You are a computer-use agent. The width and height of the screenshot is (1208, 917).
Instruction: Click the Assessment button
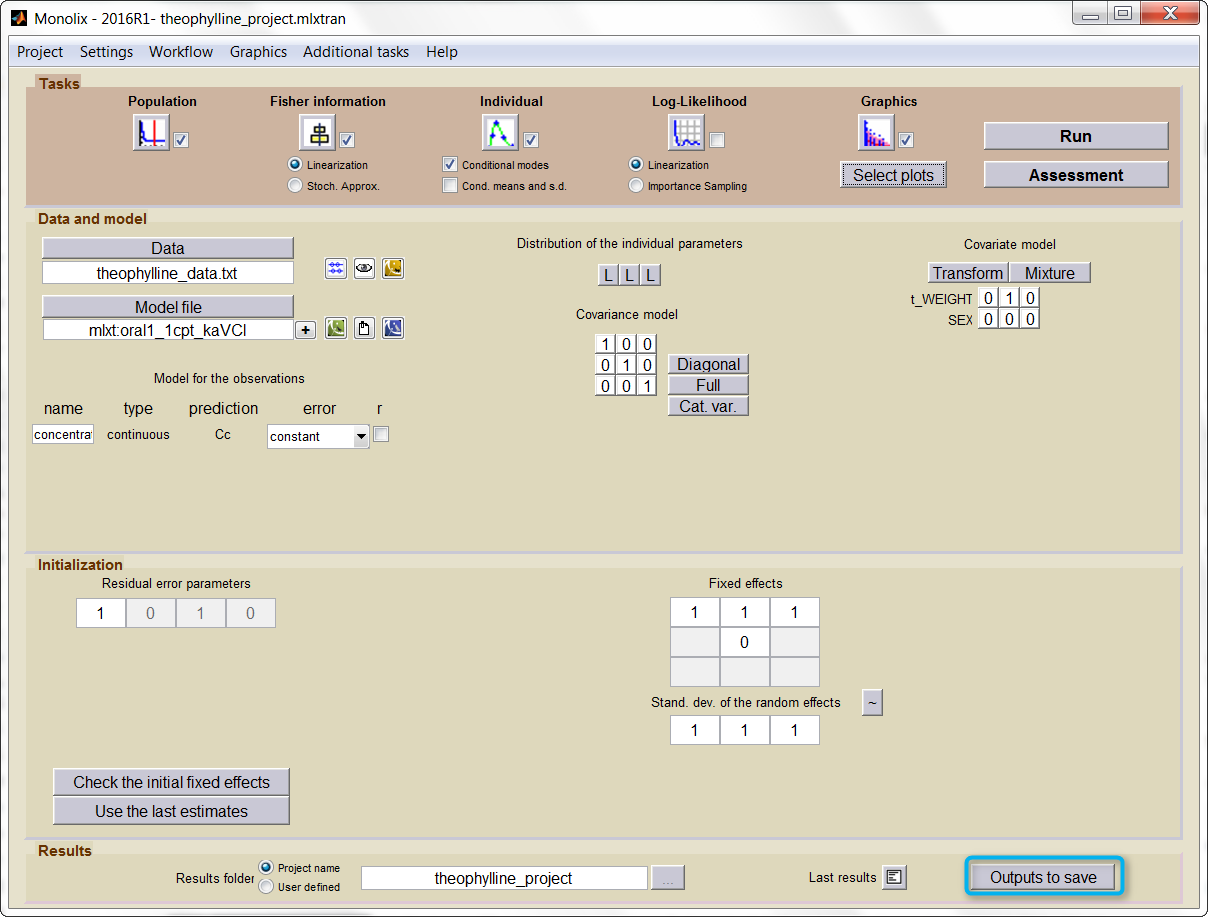coord(1076,175)
